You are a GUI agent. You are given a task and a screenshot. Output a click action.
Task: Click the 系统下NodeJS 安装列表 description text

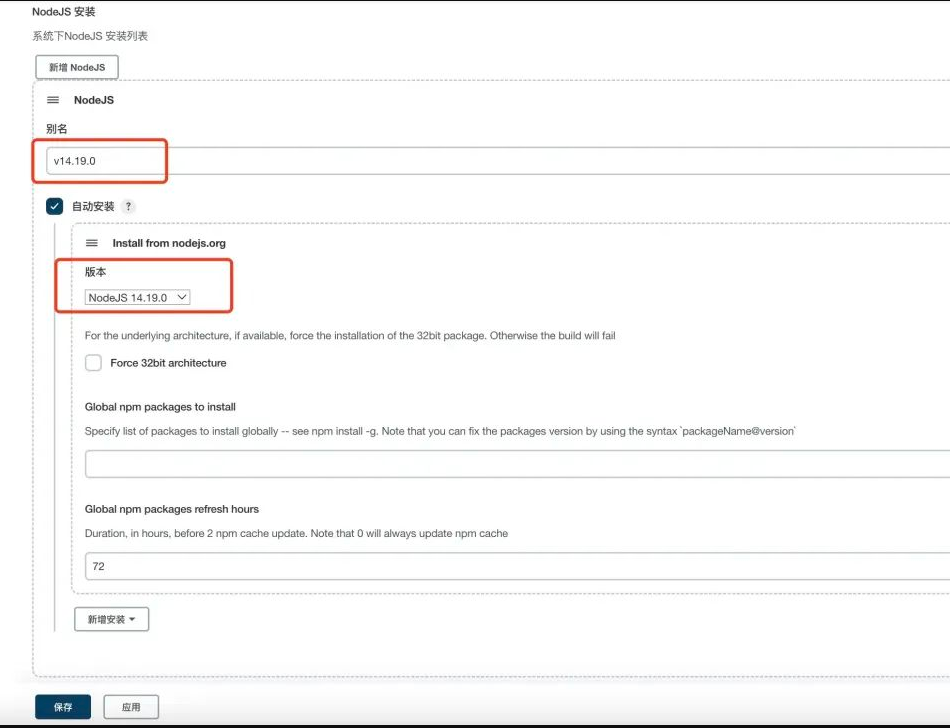[x=90, y=36]
